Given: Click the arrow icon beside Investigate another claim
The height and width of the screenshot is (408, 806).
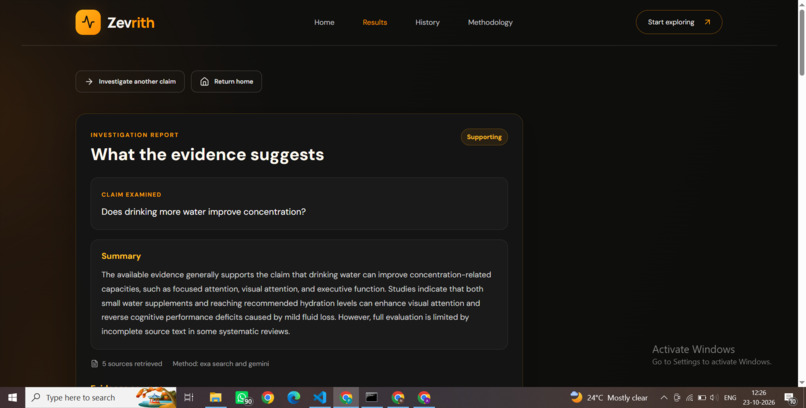Looking at the screenshot, I should click(x=89, y=81).
